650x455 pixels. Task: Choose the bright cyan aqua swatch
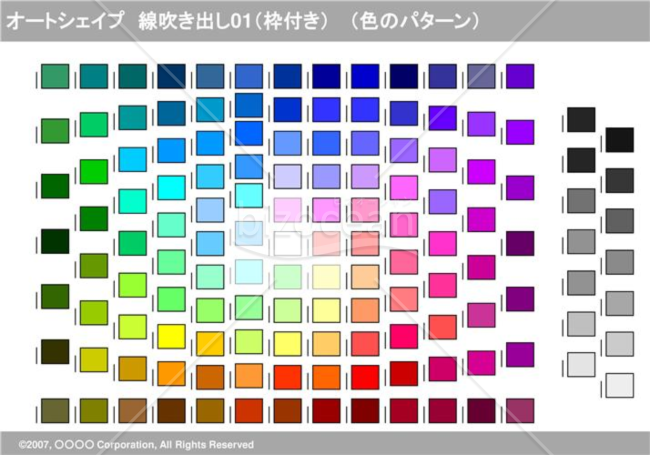[x=171, y=188]
